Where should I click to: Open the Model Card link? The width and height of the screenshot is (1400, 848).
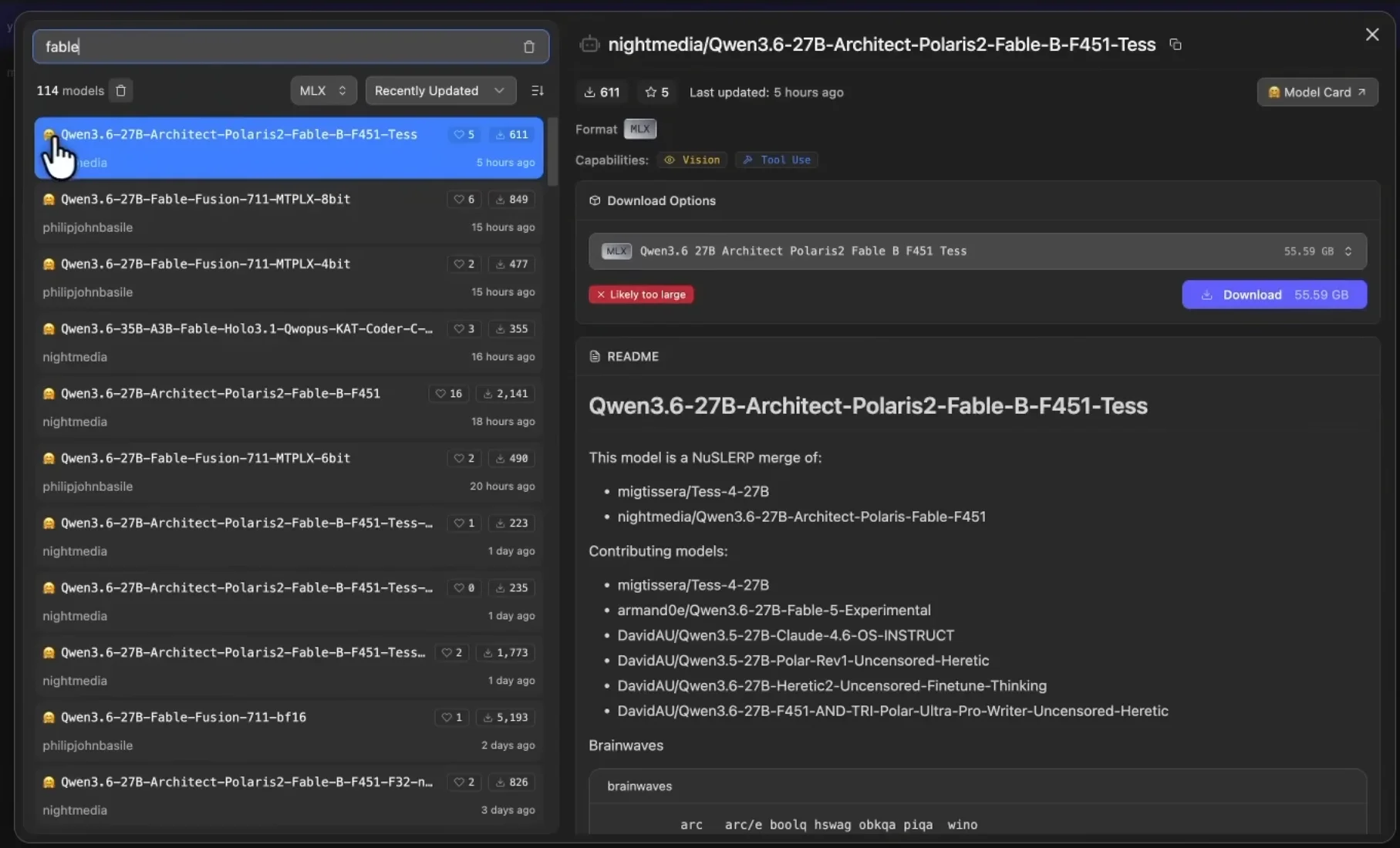(x=1317, y=93)
